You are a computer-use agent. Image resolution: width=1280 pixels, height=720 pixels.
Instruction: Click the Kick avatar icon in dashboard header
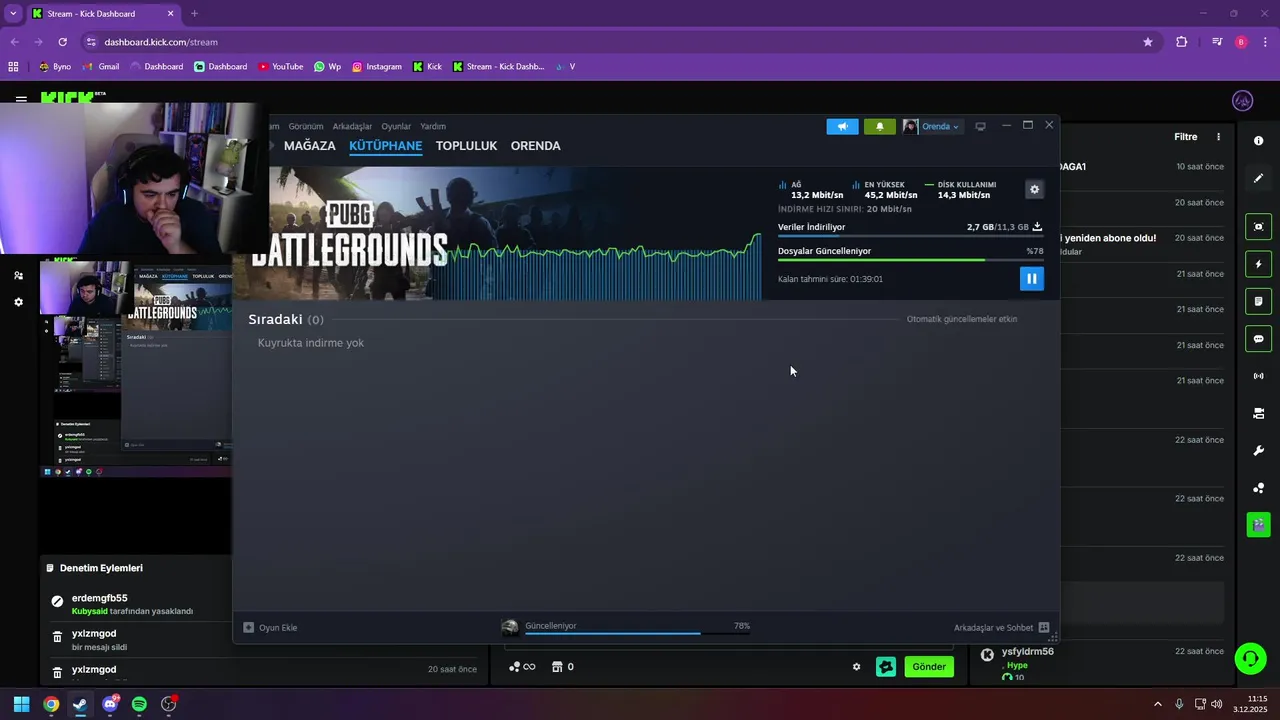click(1242, 101)
